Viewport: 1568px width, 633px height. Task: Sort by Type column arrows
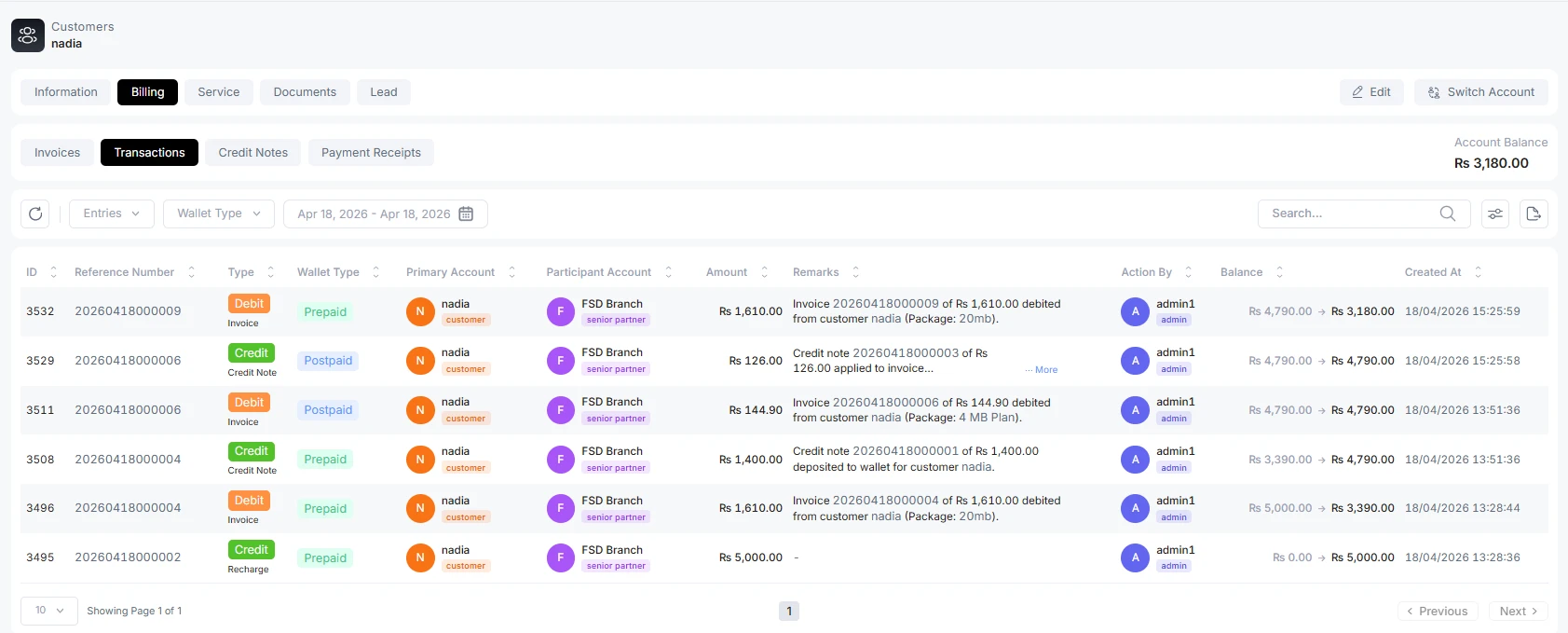pyautogui.click(x=270, y=272)
